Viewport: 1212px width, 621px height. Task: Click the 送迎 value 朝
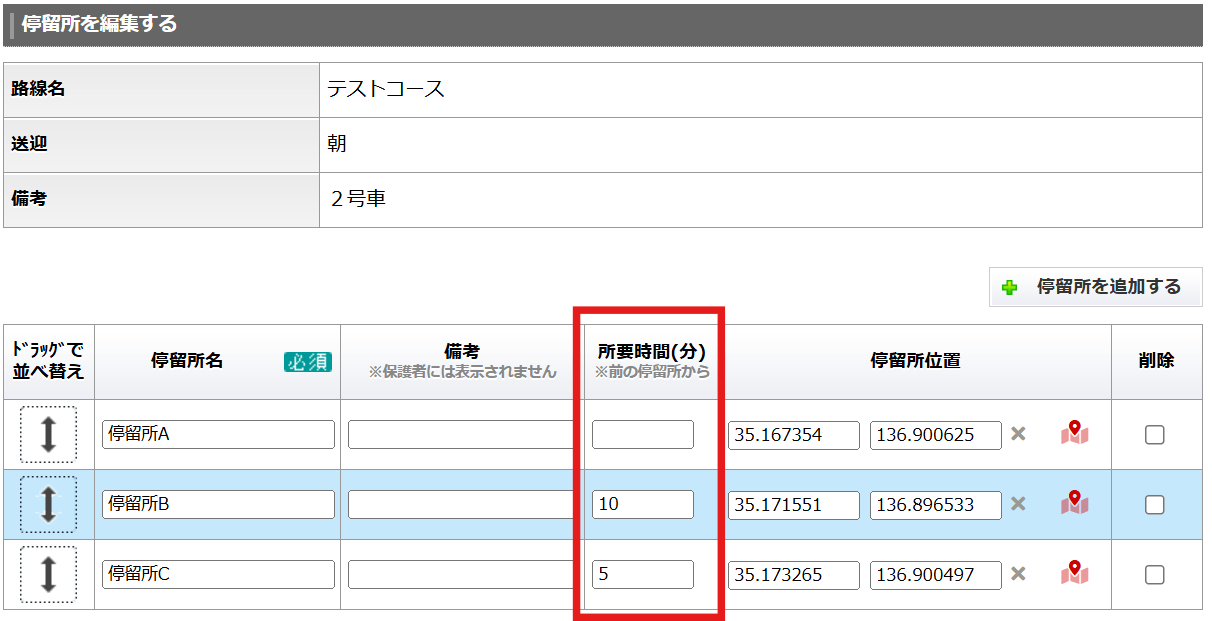[337, 144]
